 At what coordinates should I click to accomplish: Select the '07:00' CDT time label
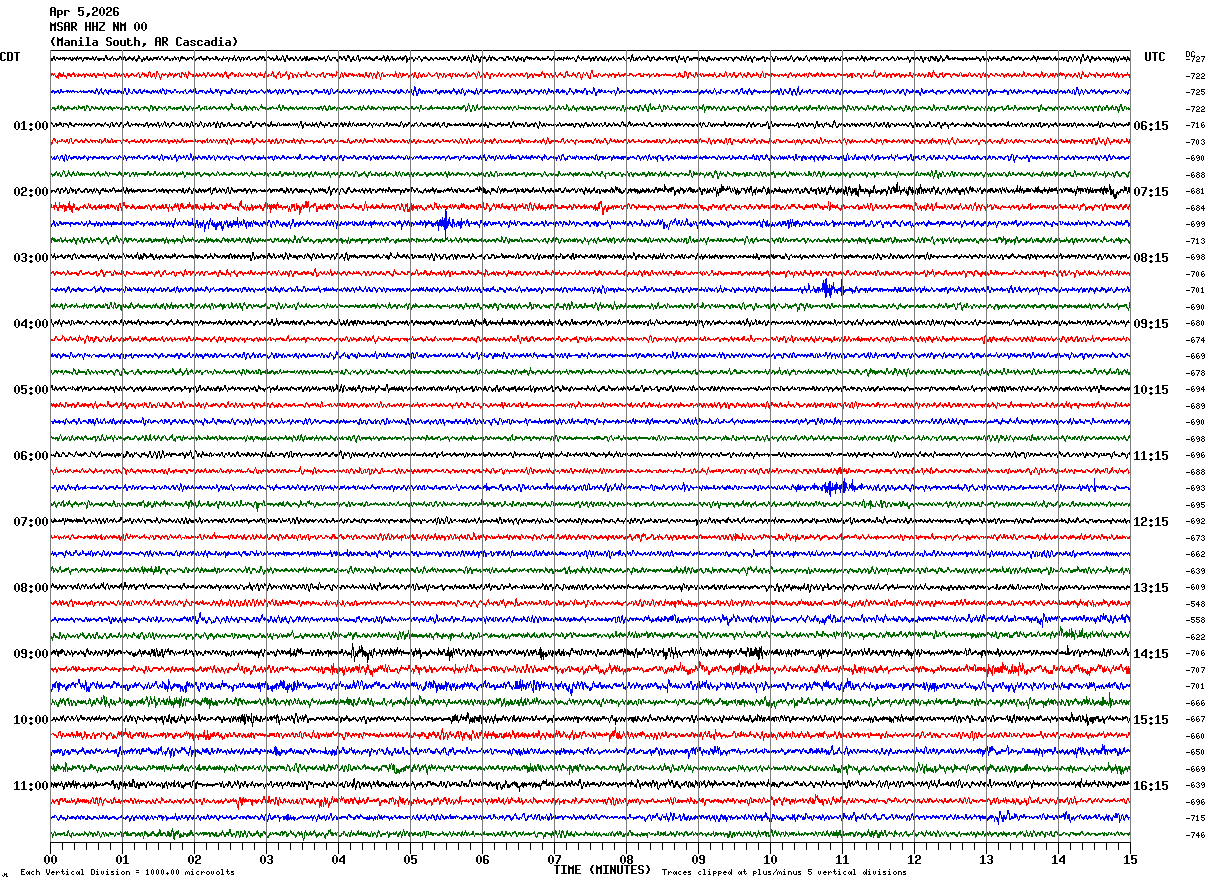click(31, 522)
